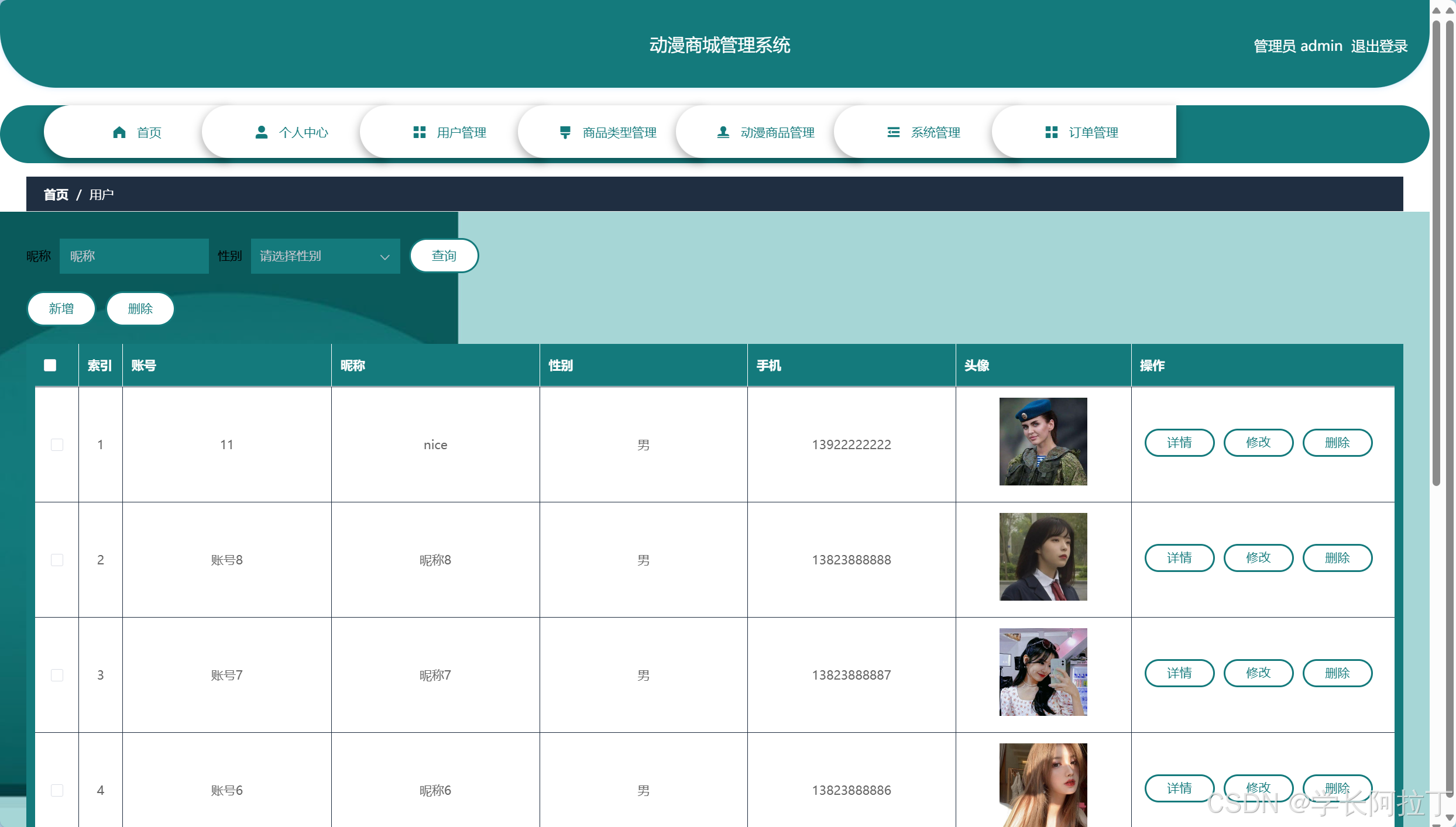Click the grid icon on 订单管理 tab
Image resolution: width=1456 pixels, height=827 pixels.
pos(1052,132)
